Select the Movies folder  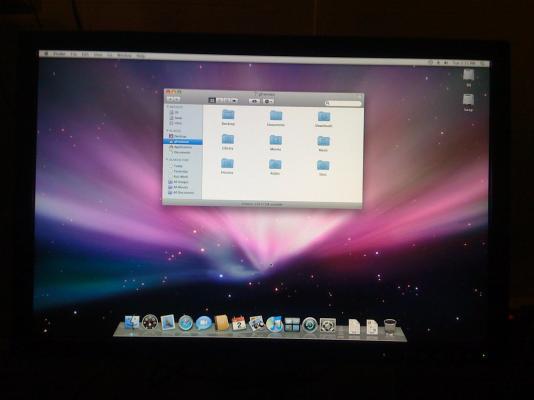276,142
